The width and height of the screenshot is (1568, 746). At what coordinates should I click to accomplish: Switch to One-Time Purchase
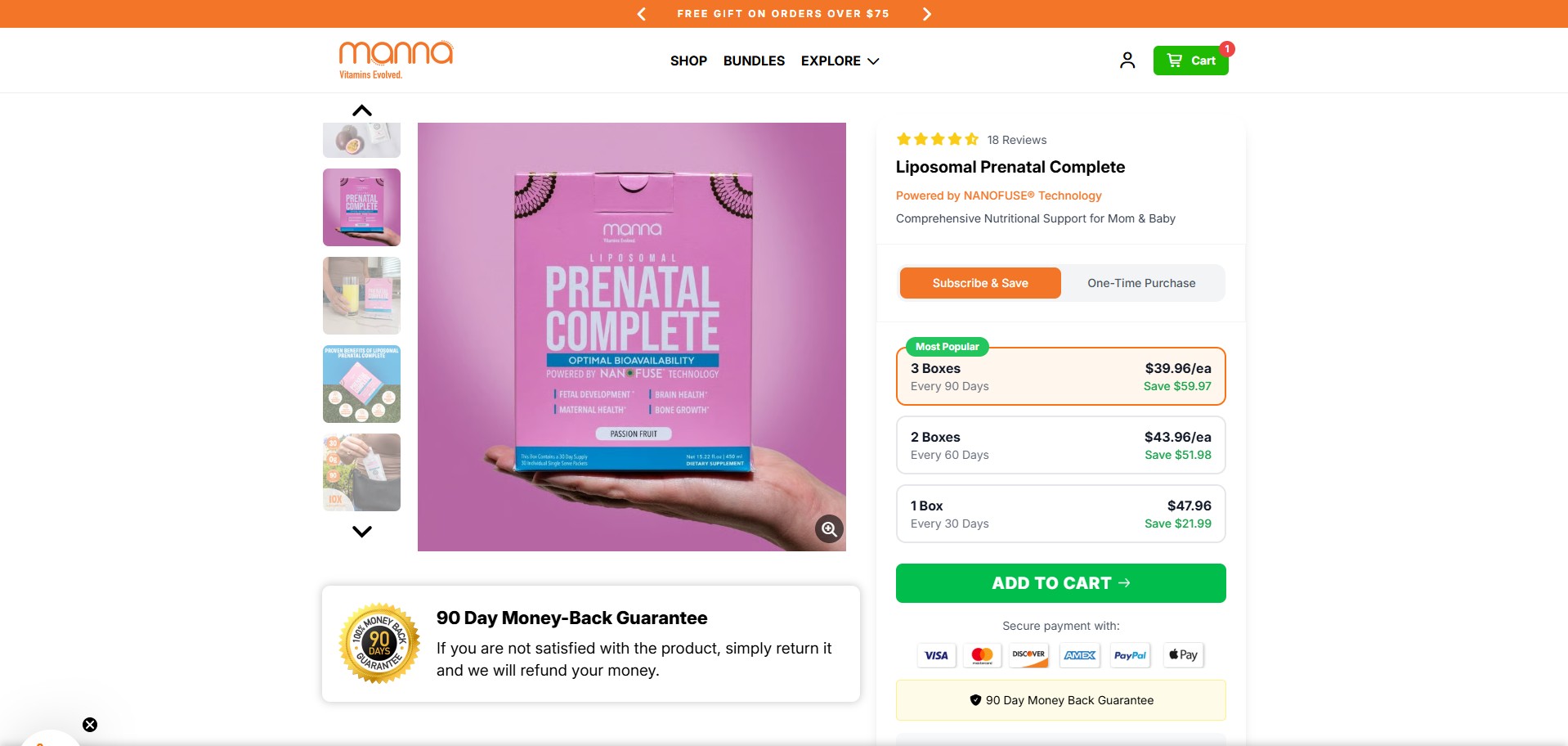pos(1141,283)
